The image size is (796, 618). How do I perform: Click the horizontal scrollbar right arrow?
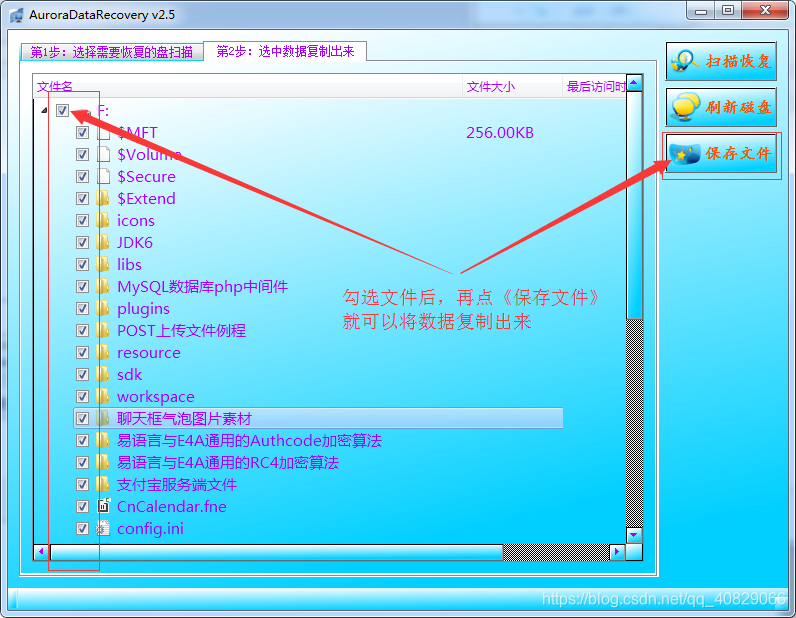coord(617,551)
